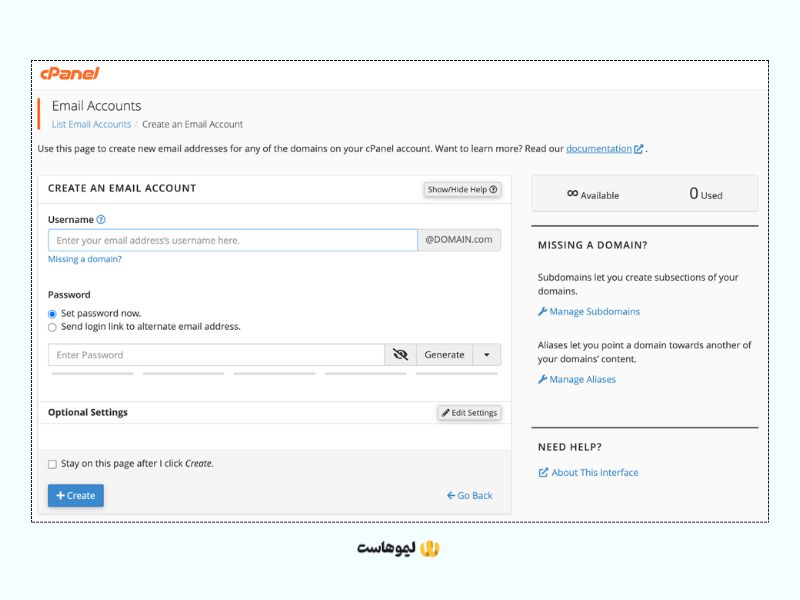Expand Optional Settings with Edit Settings
Screen dimensions: 800x600
pos(469,413)
